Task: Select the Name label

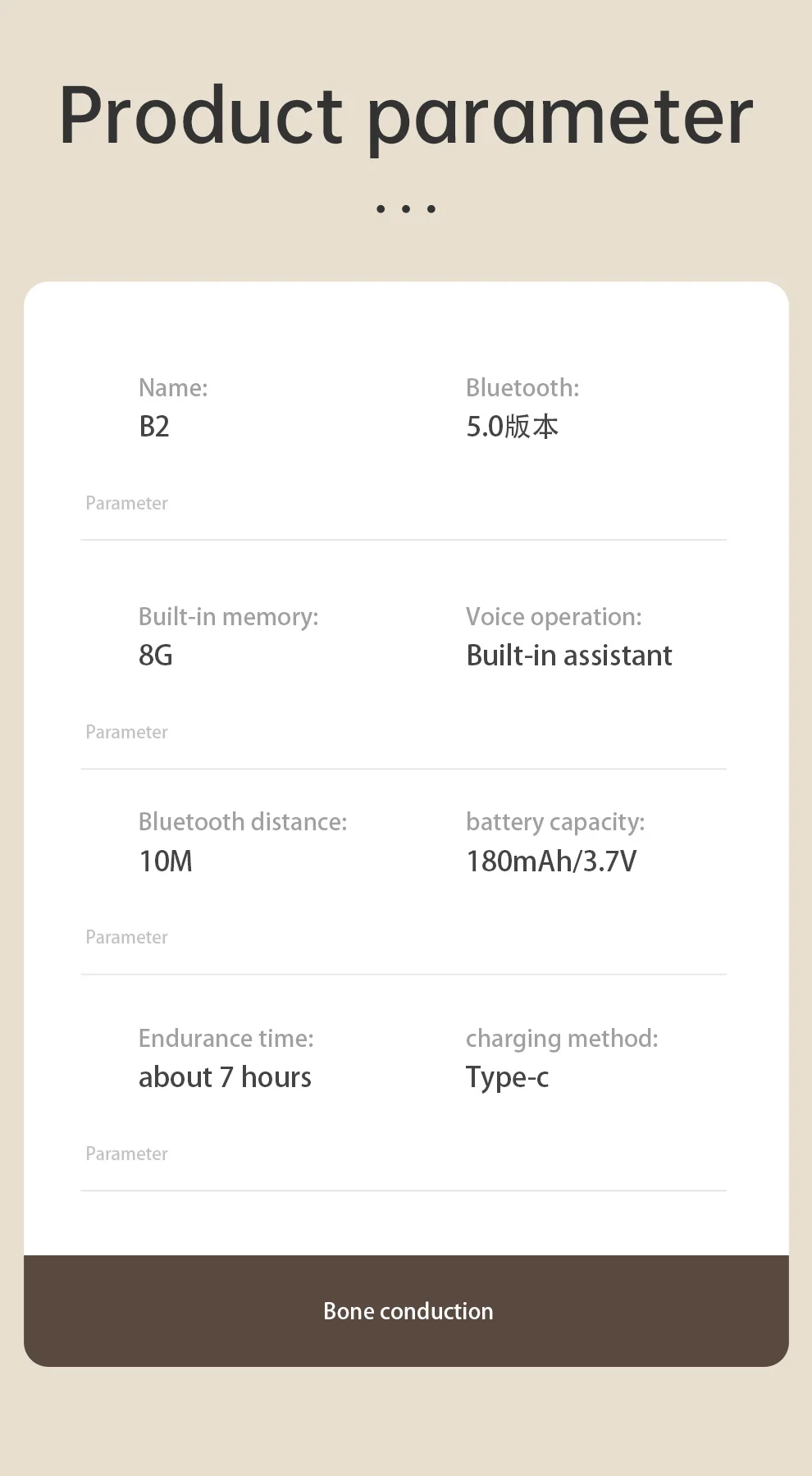Action: (173, 388)
